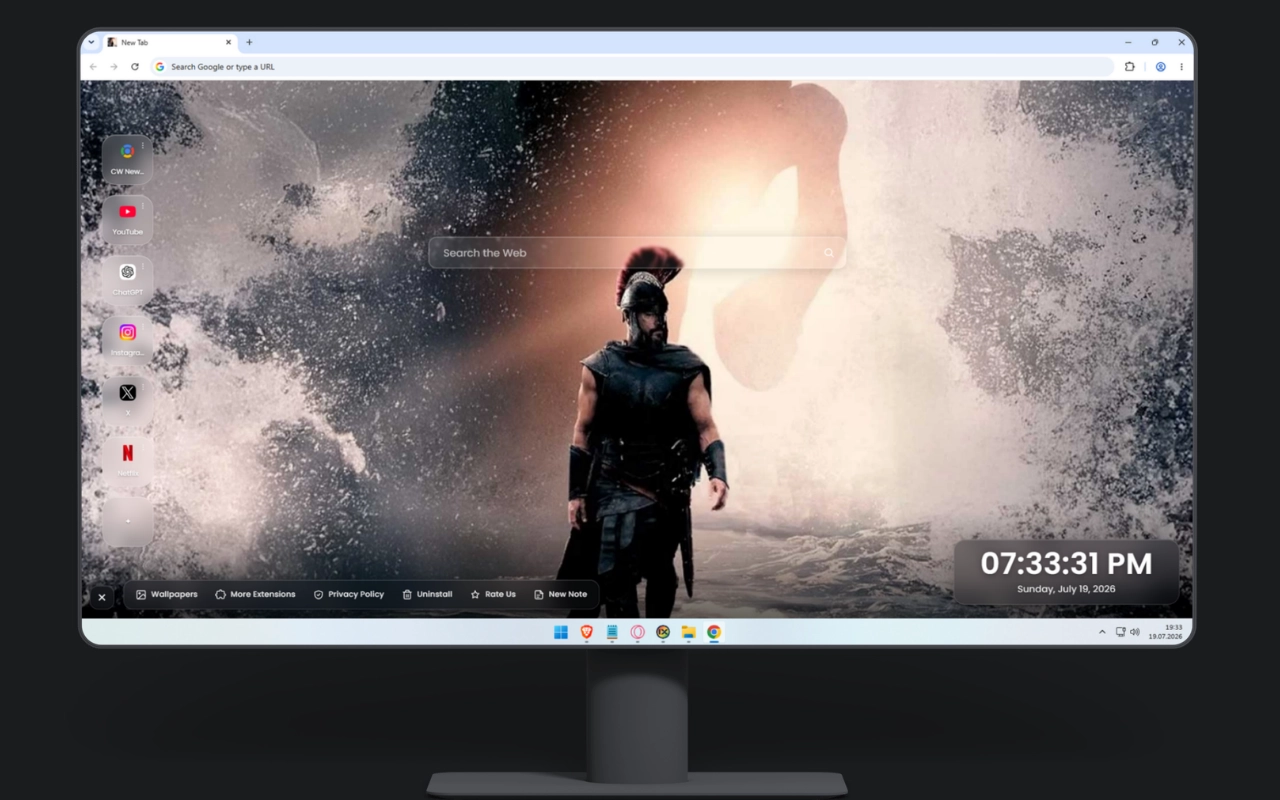
Task: Open the network icon in the tray
Action: coord(1120,632)
